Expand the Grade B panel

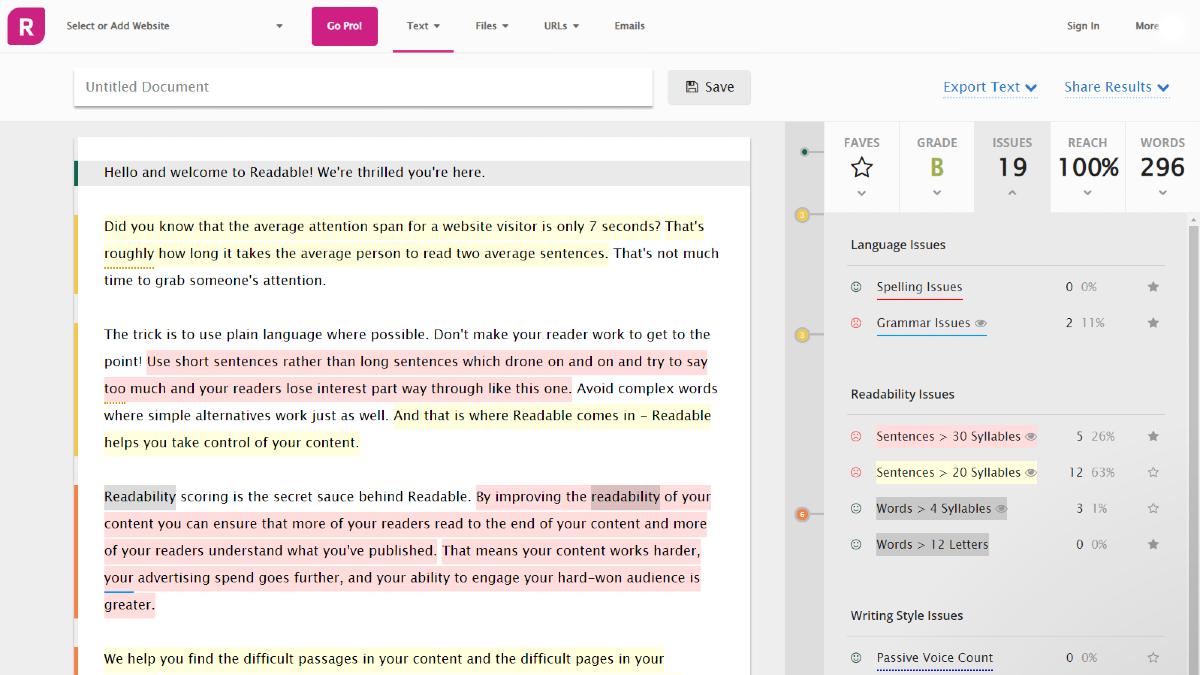click(x=937, y=167)
